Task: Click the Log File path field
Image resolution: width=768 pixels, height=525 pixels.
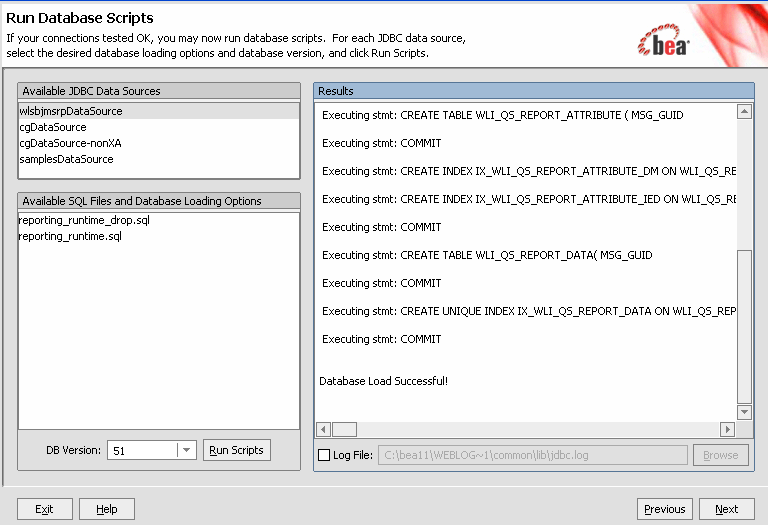Action: point(533,455)
